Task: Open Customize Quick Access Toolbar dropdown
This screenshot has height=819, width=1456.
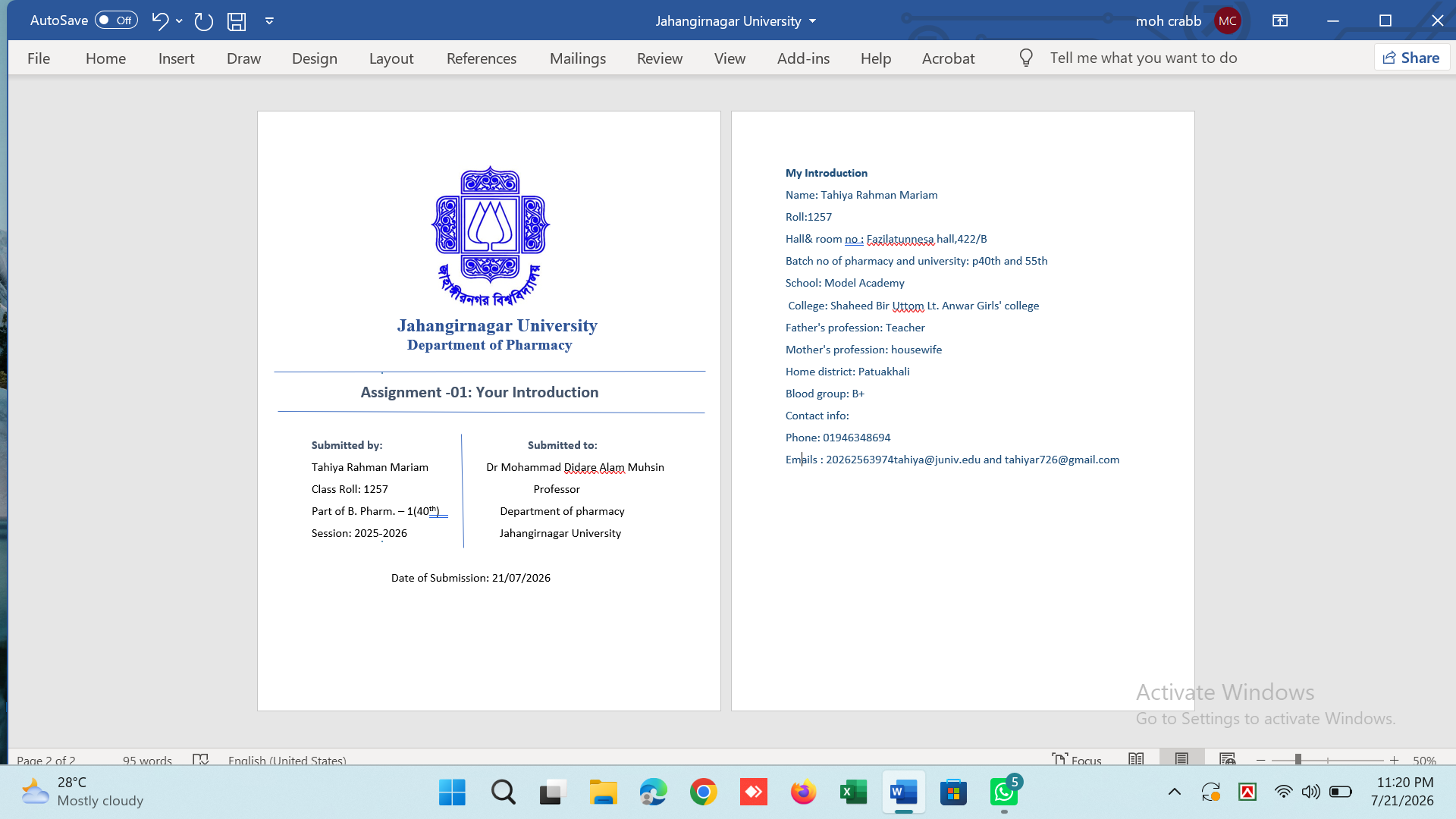Action: 269,21
